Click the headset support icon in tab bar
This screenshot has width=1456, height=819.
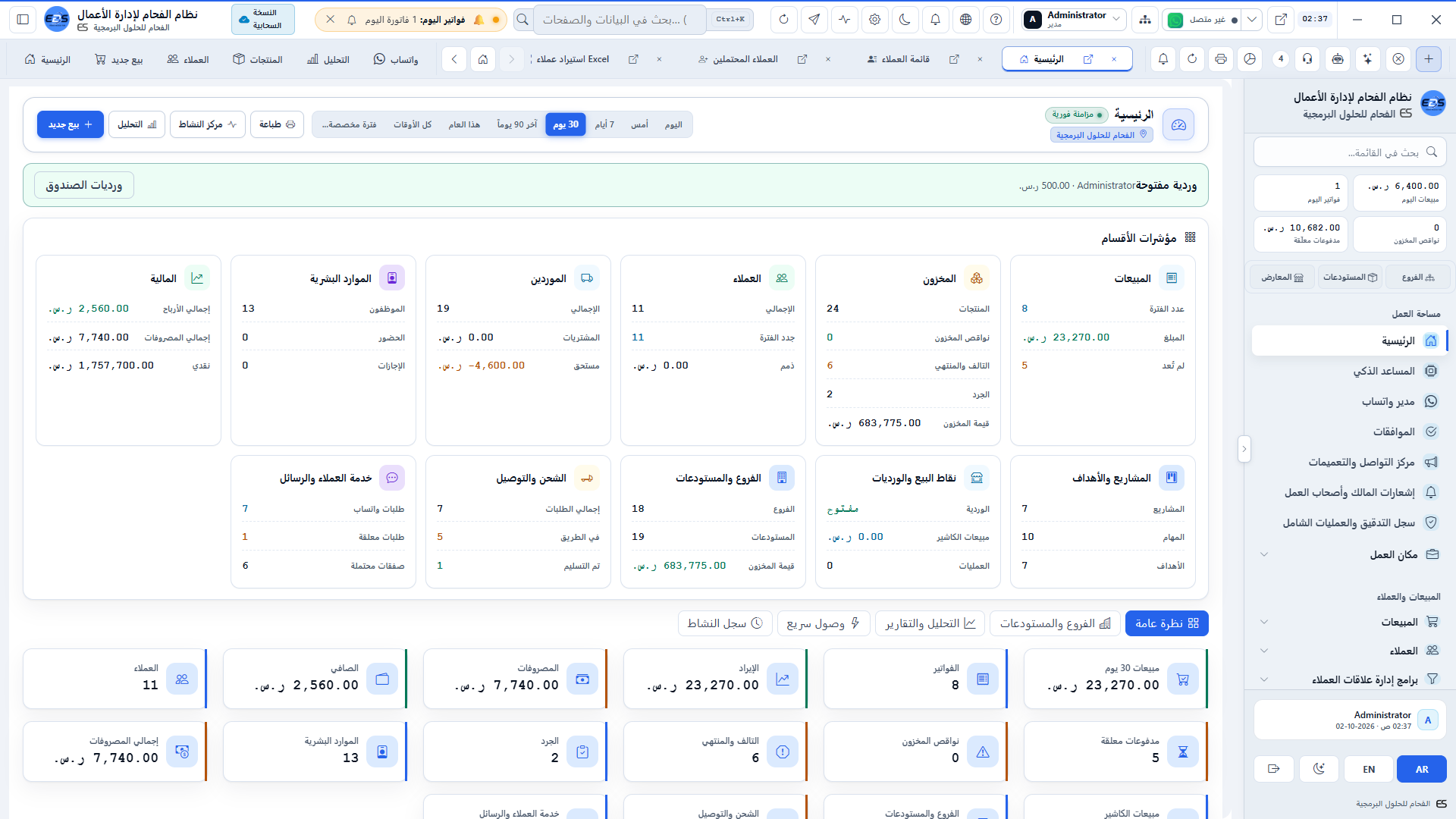(x=1307, y=59)
